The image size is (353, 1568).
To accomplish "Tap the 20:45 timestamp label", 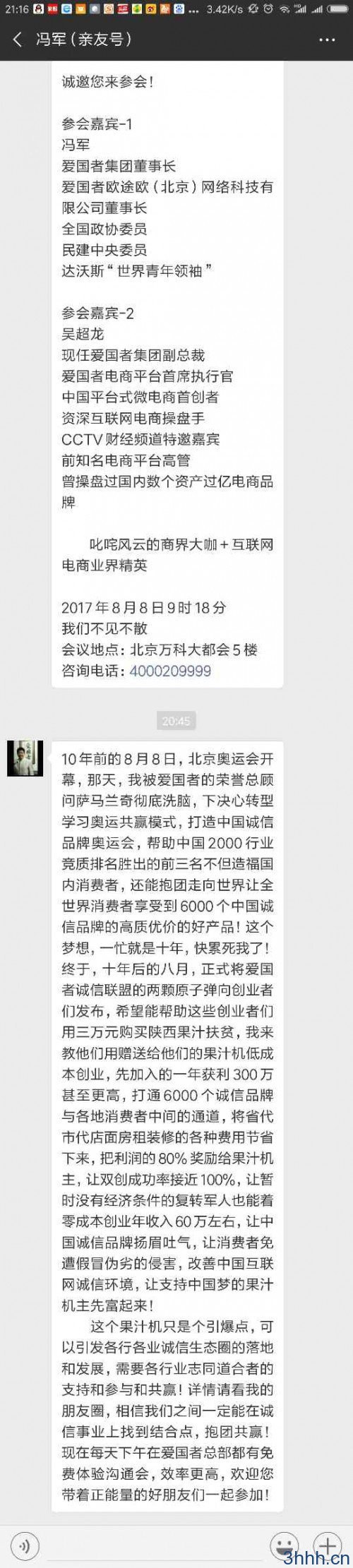I will click(176, 721).
